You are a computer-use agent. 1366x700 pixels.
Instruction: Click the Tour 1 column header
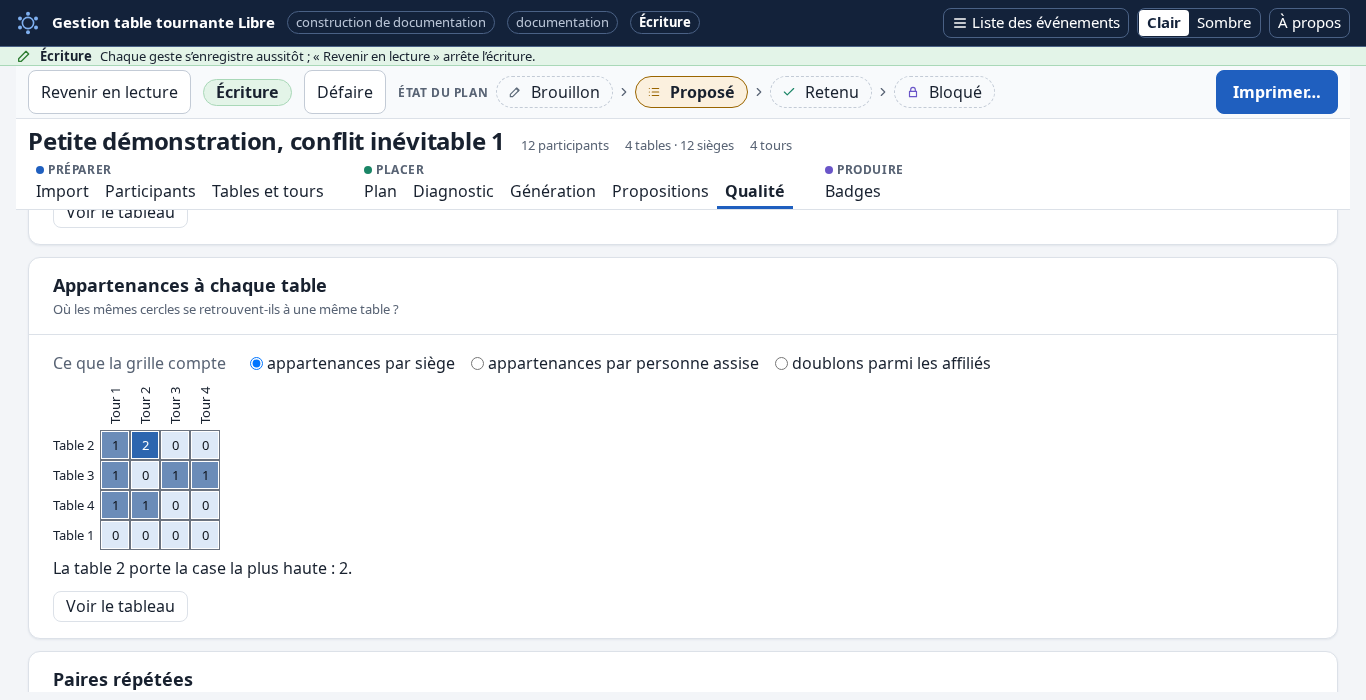click(x=115, y=405)
